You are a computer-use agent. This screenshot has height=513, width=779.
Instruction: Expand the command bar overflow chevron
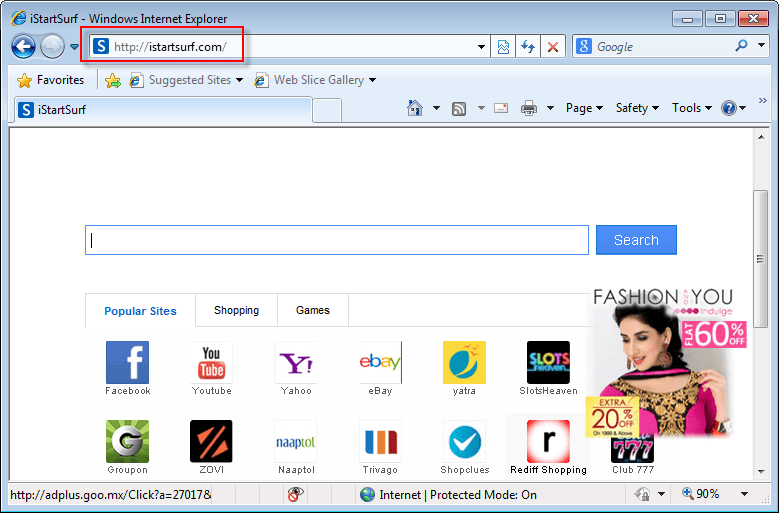[x=763, y=101]
